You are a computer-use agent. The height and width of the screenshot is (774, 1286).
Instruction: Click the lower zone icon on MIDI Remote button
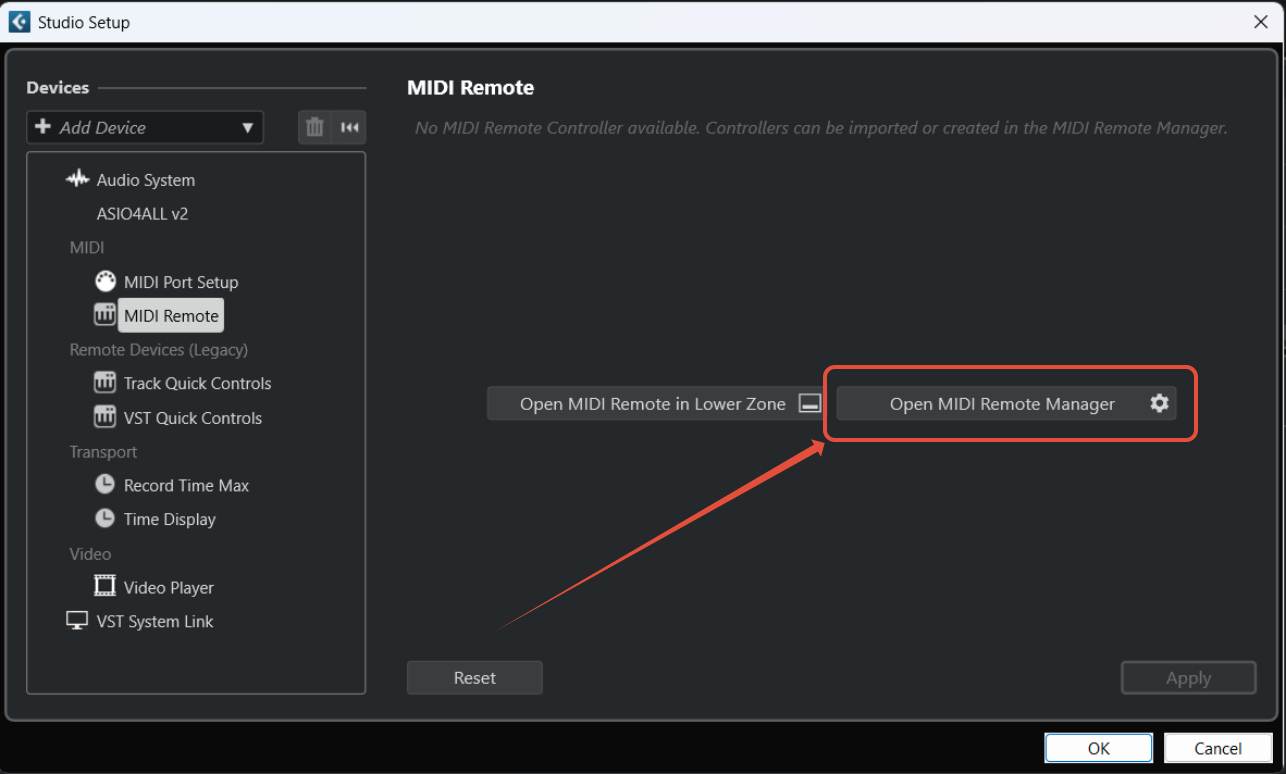click(x=810, y=404)
